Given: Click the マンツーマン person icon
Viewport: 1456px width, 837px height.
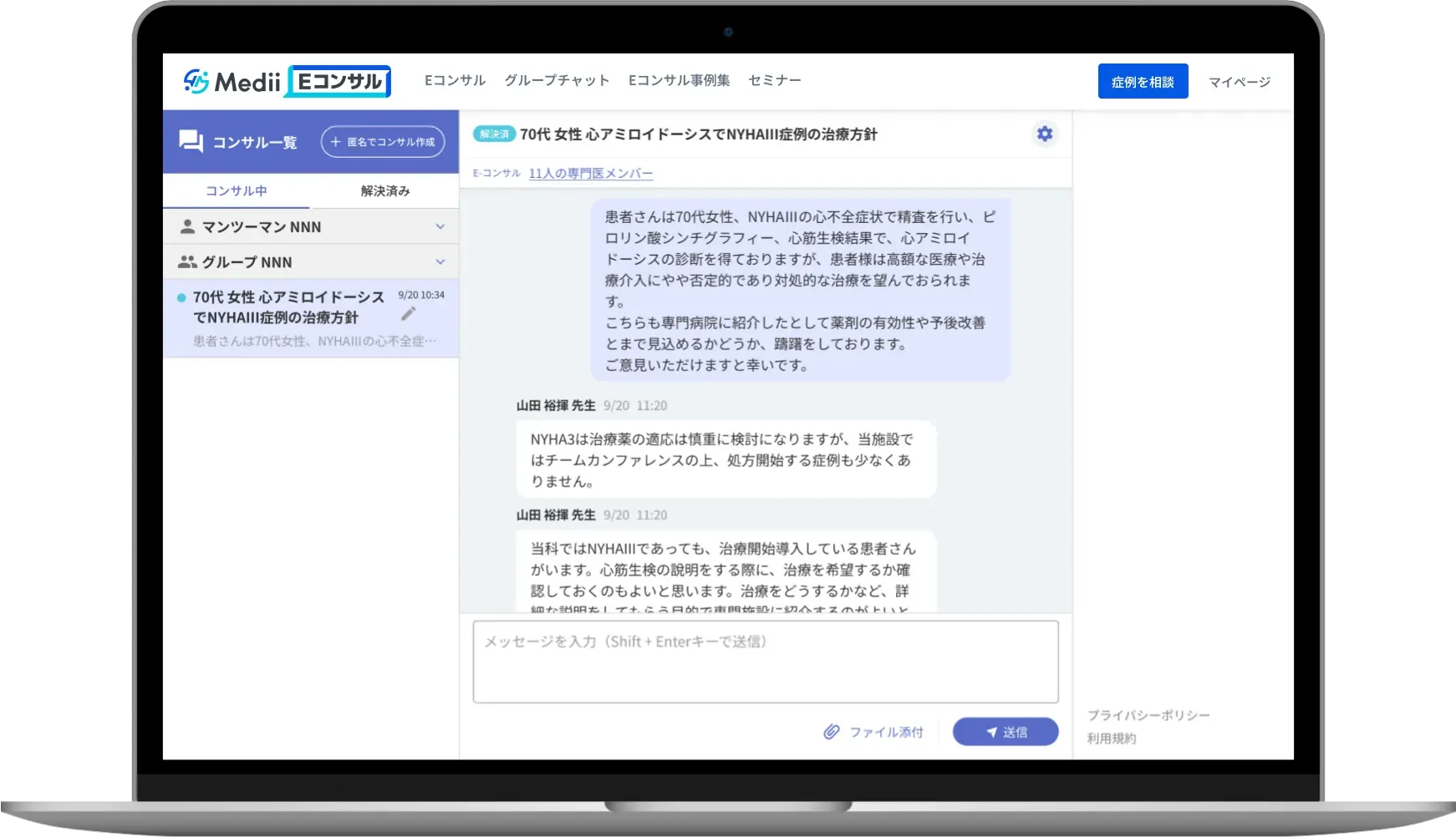Looking at the screenshot, I should 187,226.
